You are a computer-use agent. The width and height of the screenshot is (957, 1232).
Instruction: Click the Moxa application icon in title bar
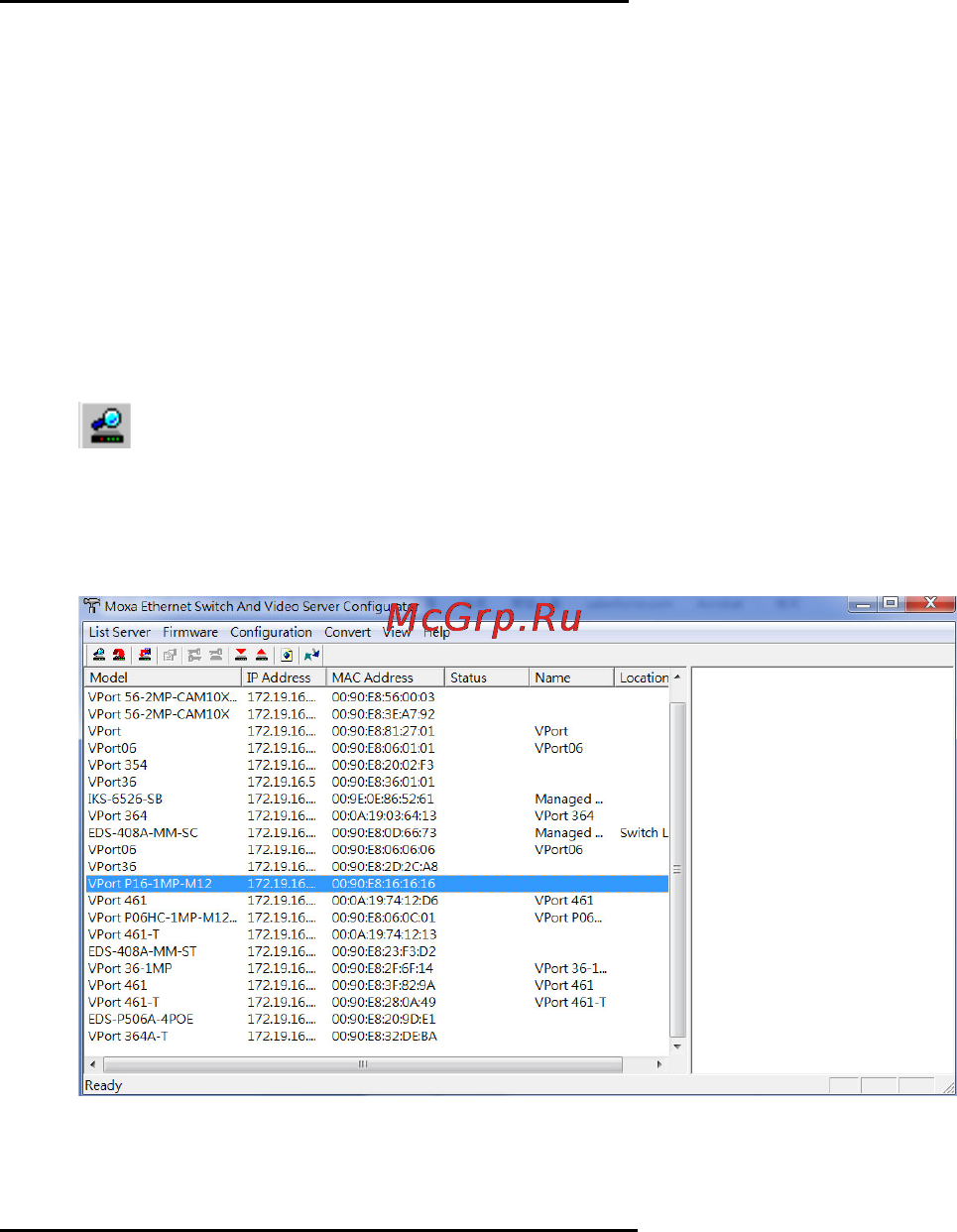click(92, 605)
